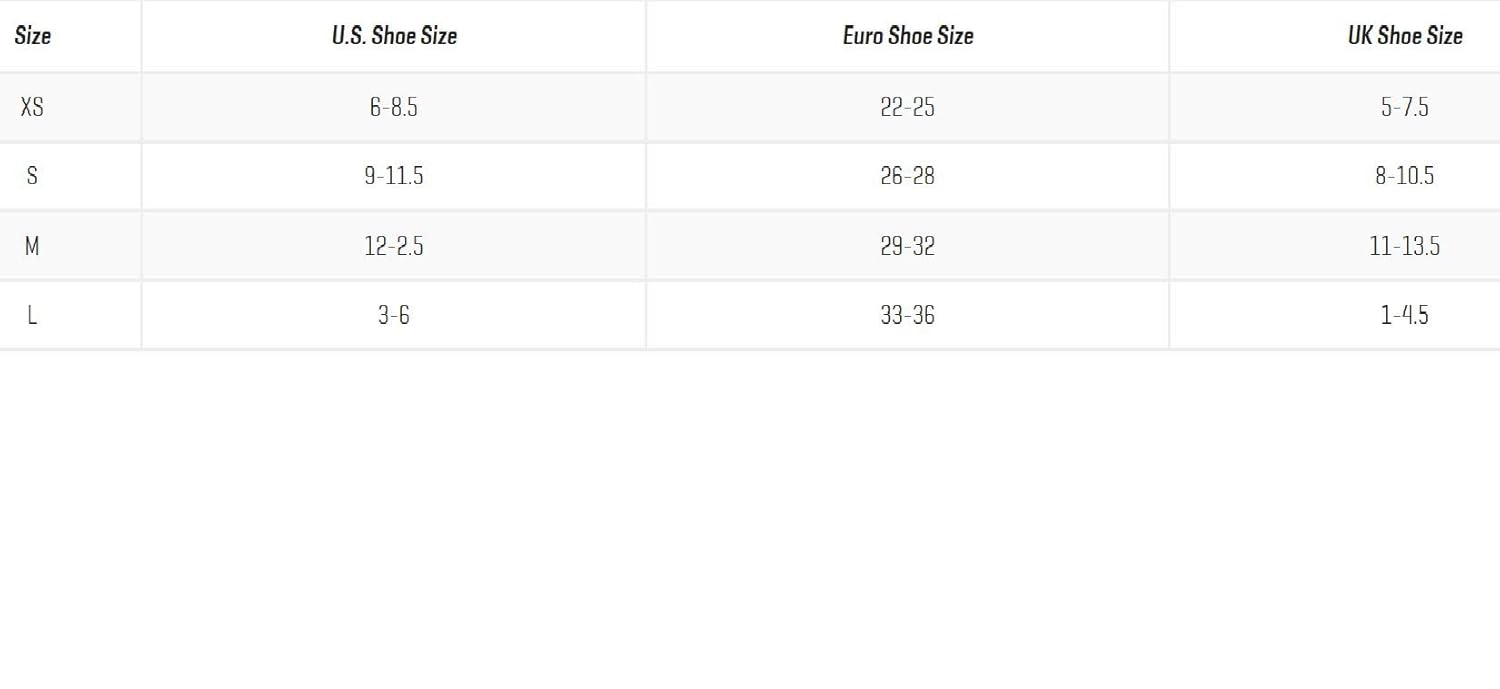This screenshot has width=1500, height=689.
Task: Select the XS size cell
Action: (x=32, y=106)
